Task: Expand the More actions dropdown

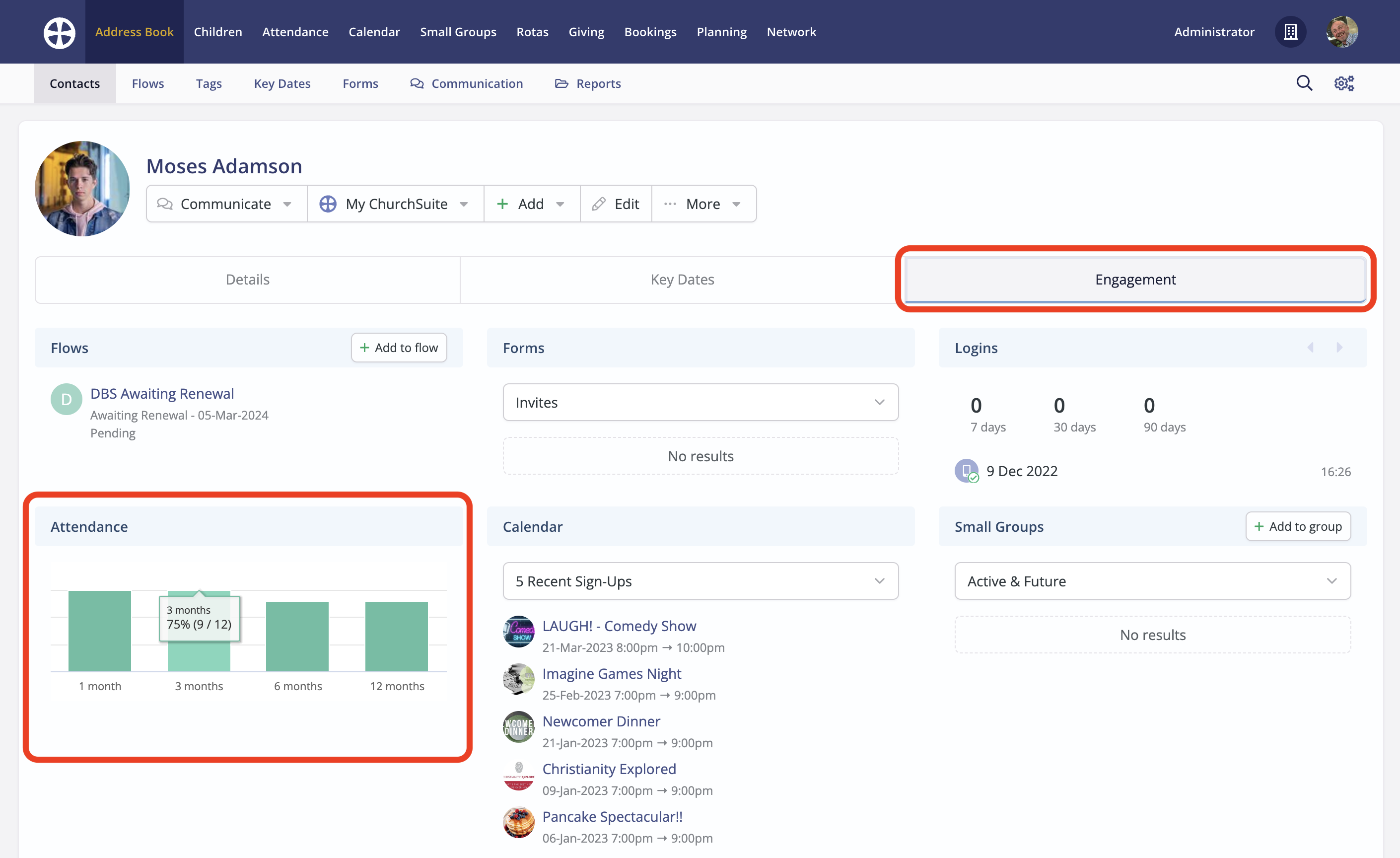Action: [x=703, y=204]
